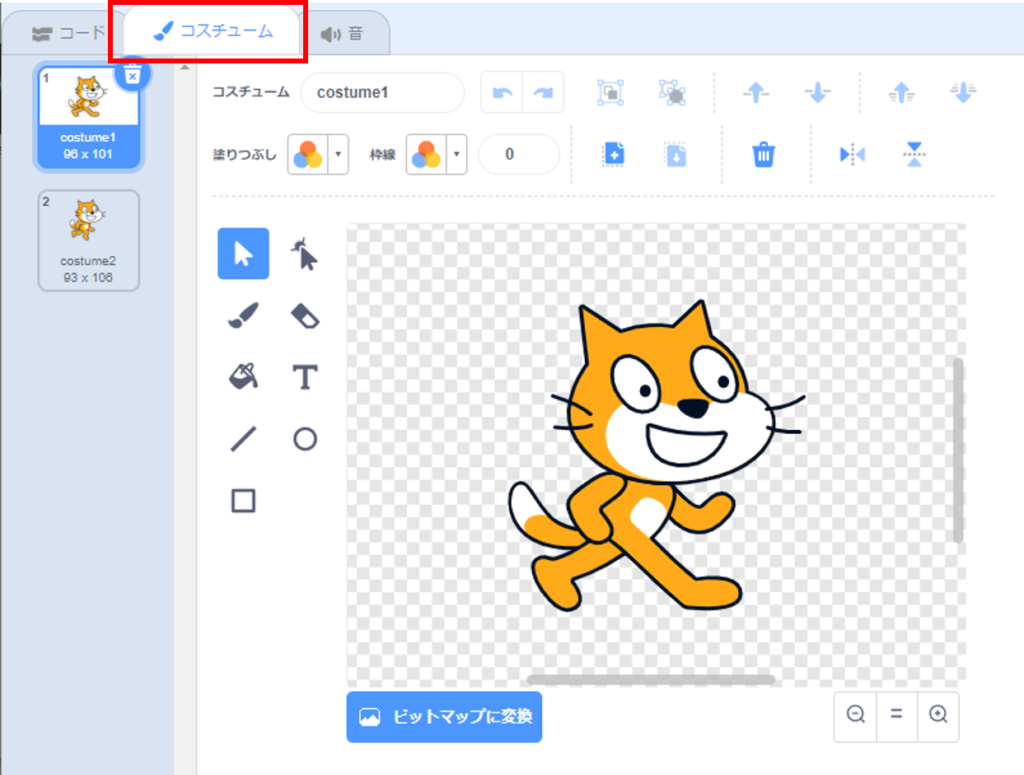Viewport: 1024px width, 775px height.
Task: Click the outline width field showing 0
Action: [519, 155]
